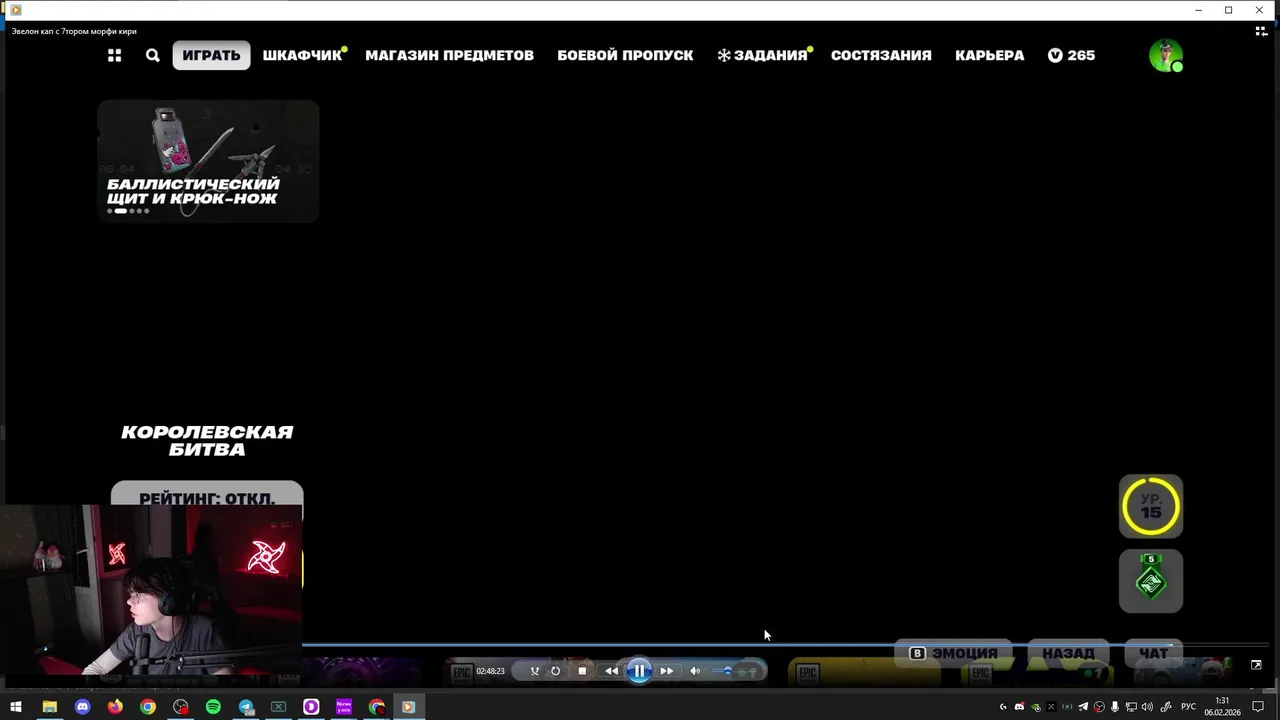
Task: Select the ИГРАТЬ tab
Action: click(x=211, y=55)
